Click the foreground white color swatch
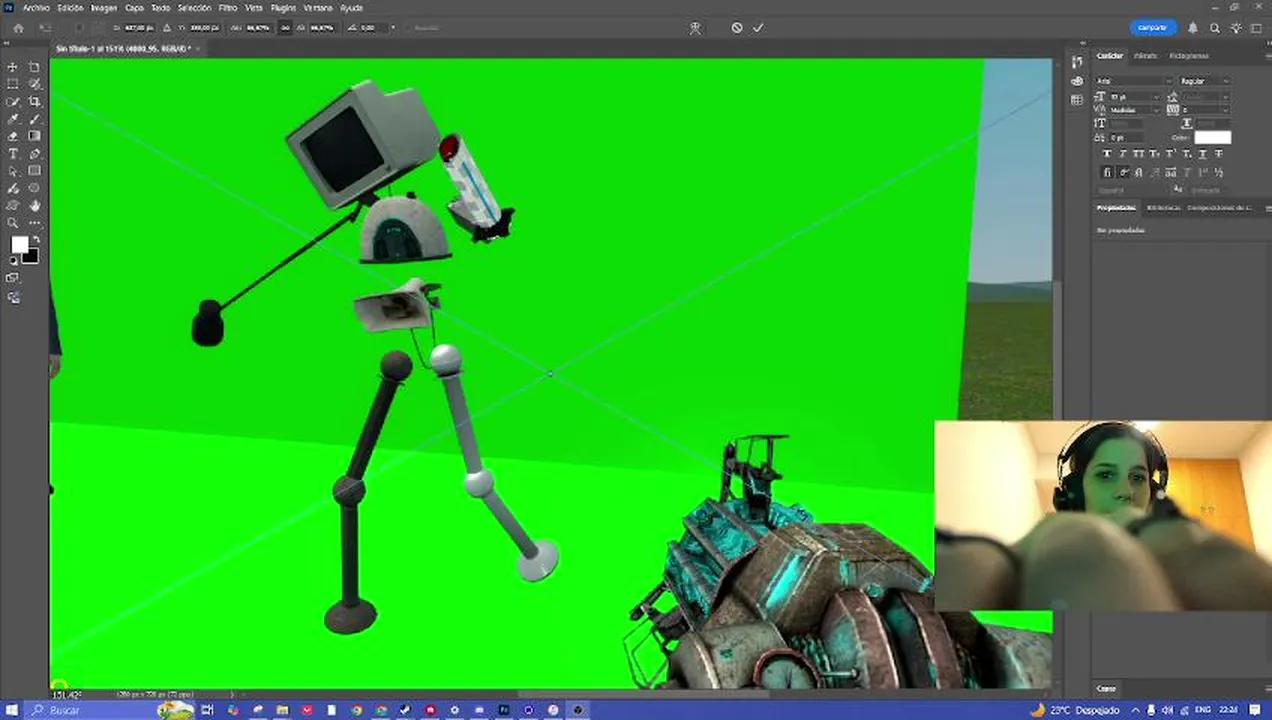 [x=19, y=245]
